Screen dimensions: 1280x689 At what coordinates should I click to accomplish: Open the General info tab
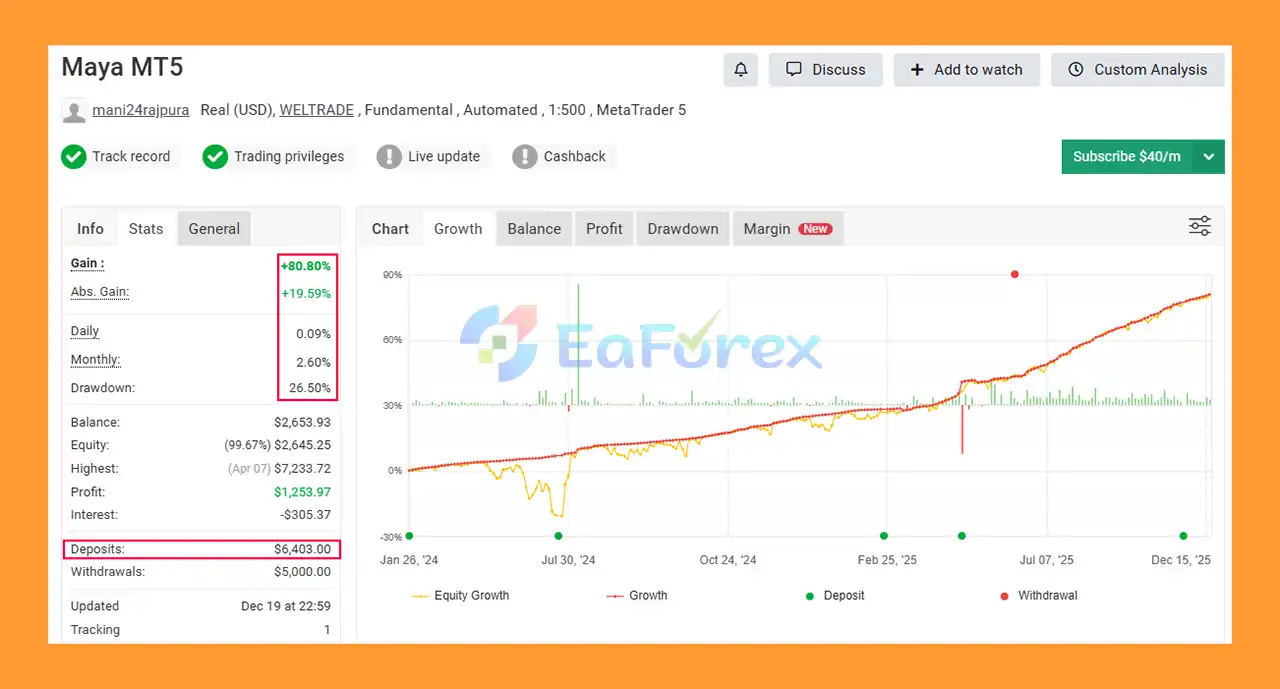[214, 229]
